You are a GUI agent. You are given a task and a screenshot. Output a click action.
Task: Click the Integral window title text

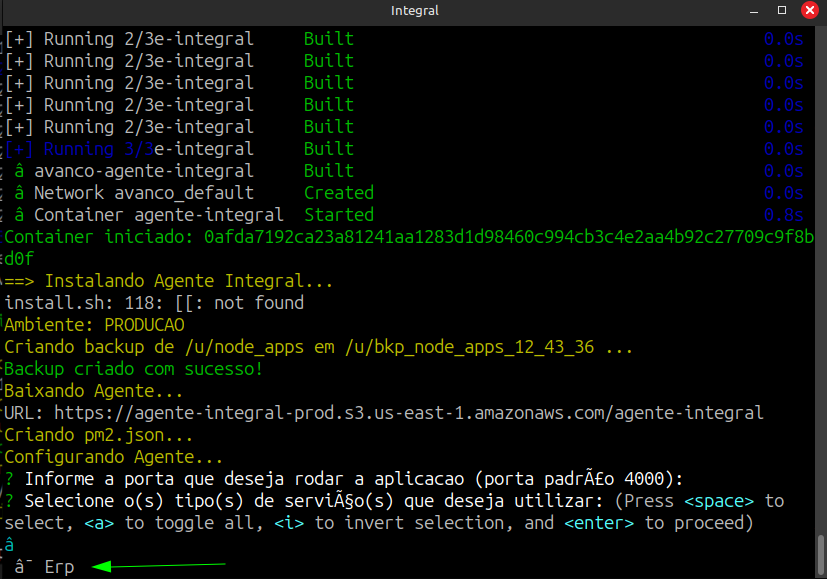click(x=414, y=11)
